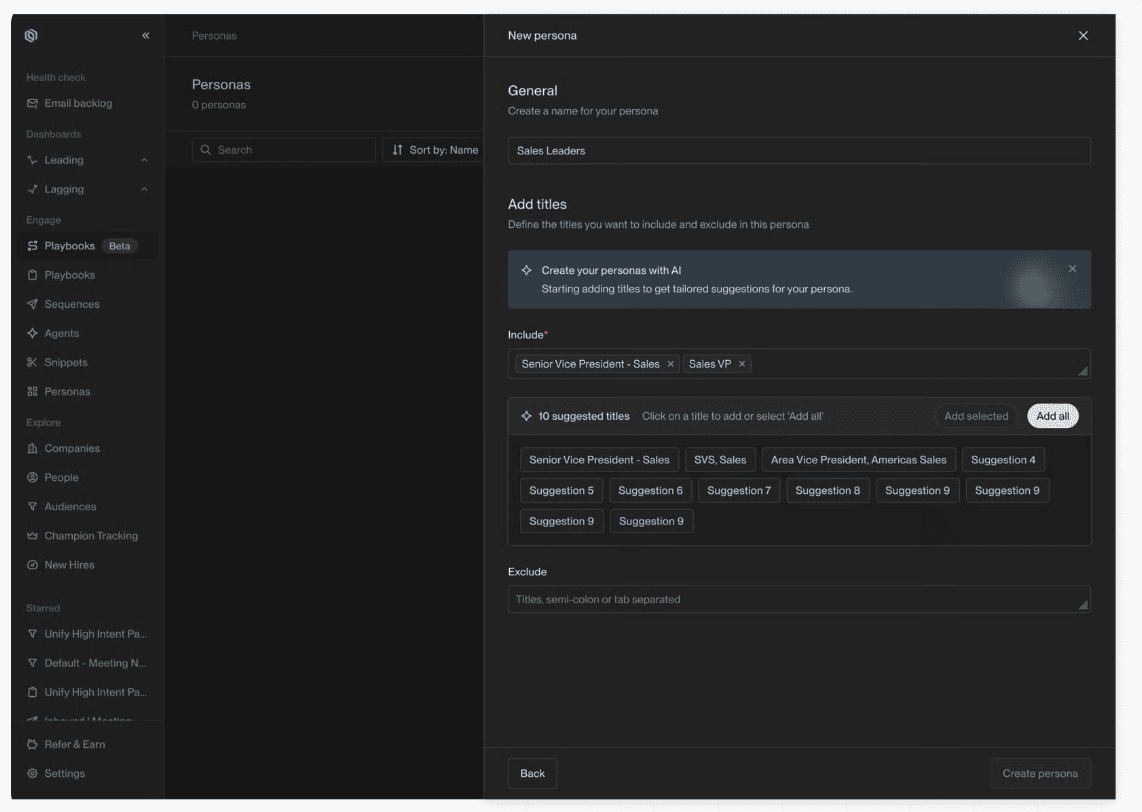Viewport: 1142px width, 812px height.
Task: Expand the Lagging dashboards chevron
Action: click(144, 189)
